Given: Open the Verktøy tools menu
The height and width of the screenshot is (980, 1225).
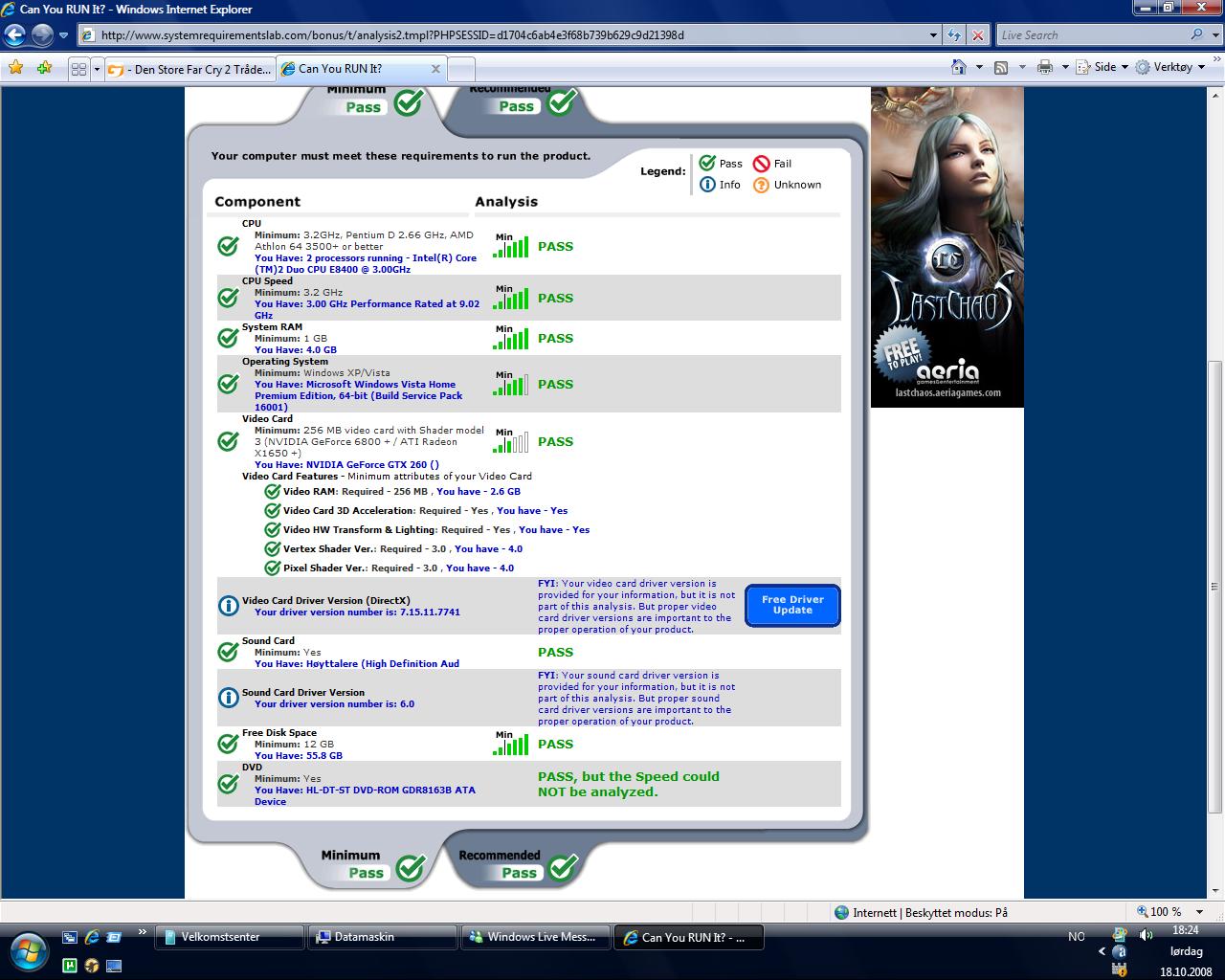Looking at the screenshot, I should [1169, 67].
